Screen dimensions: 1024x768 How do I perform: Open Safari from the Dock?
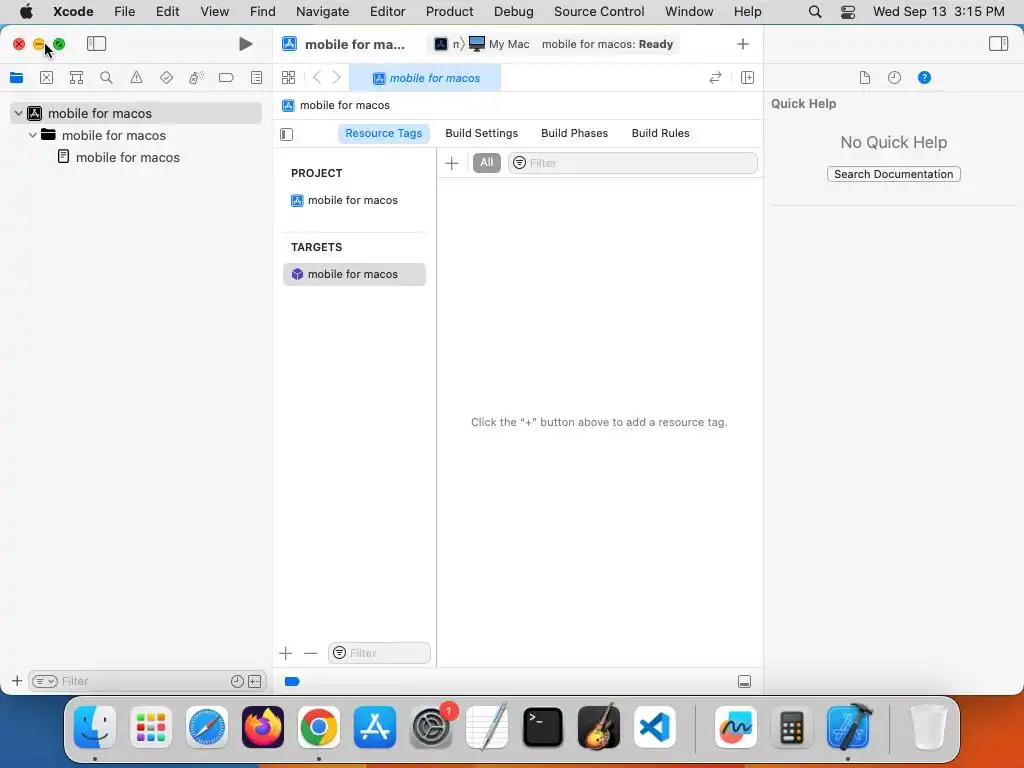(207, 727)
